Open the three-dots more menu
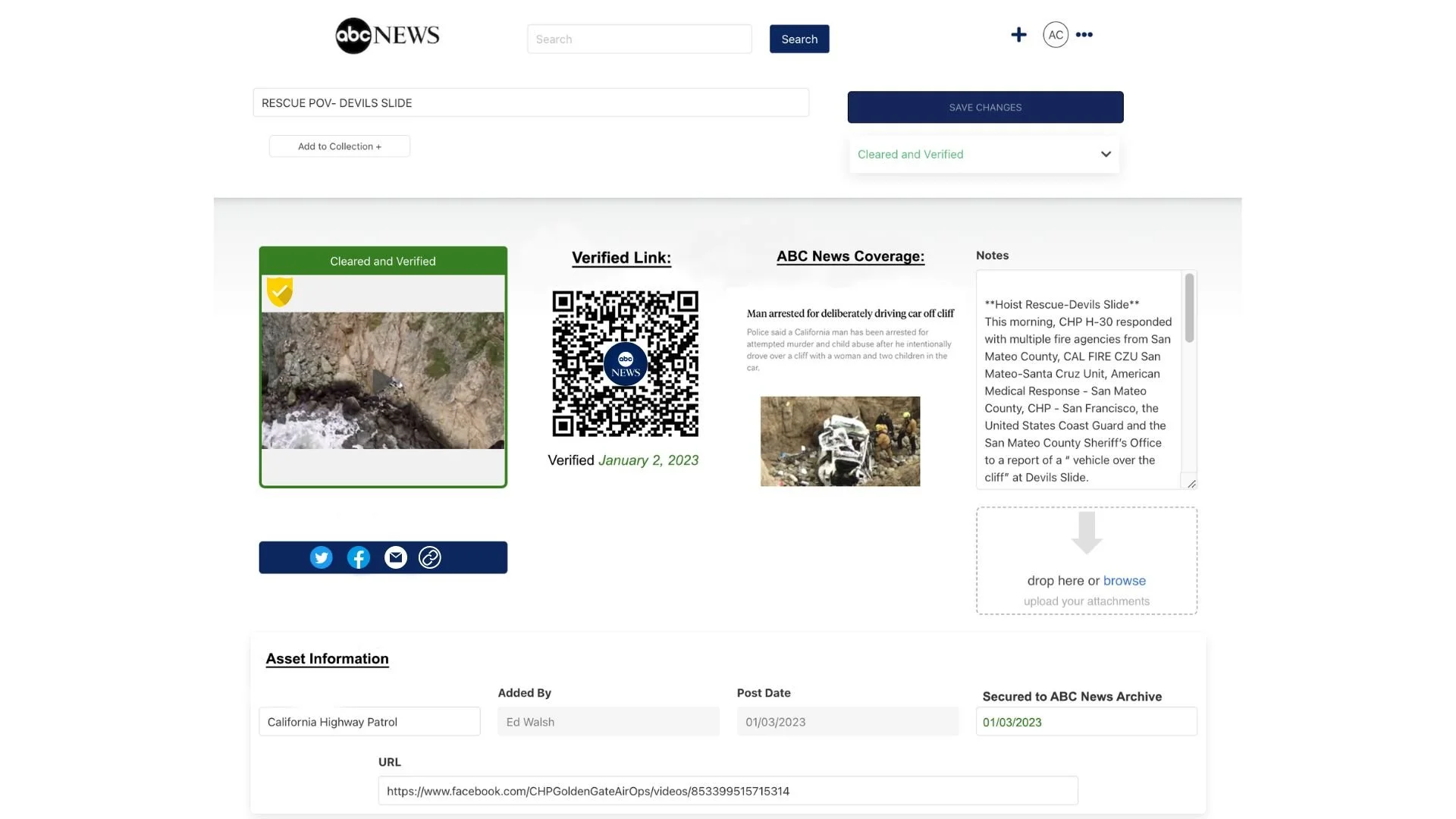1456x819 pixels. 1084,35
